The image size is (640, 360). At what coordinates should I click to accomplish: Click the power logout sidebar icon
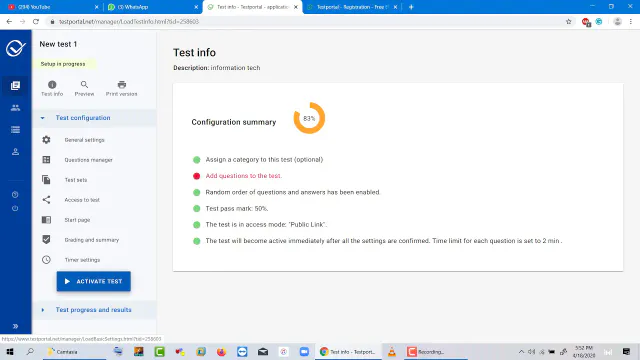coord(15,209)
